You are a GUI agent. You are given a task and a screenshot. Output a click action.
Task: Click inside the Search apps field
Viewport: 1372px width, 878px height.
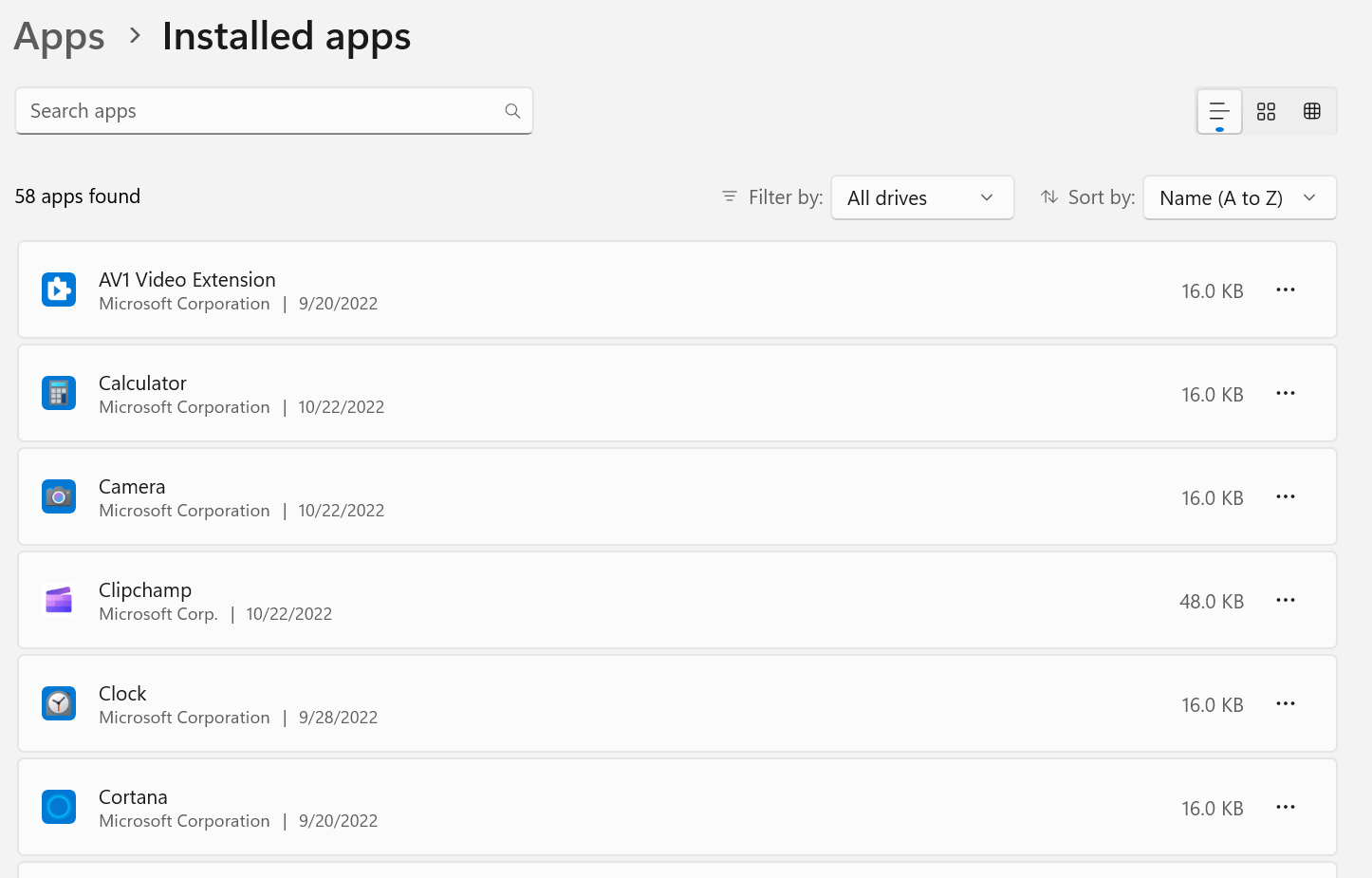[273, 111]
